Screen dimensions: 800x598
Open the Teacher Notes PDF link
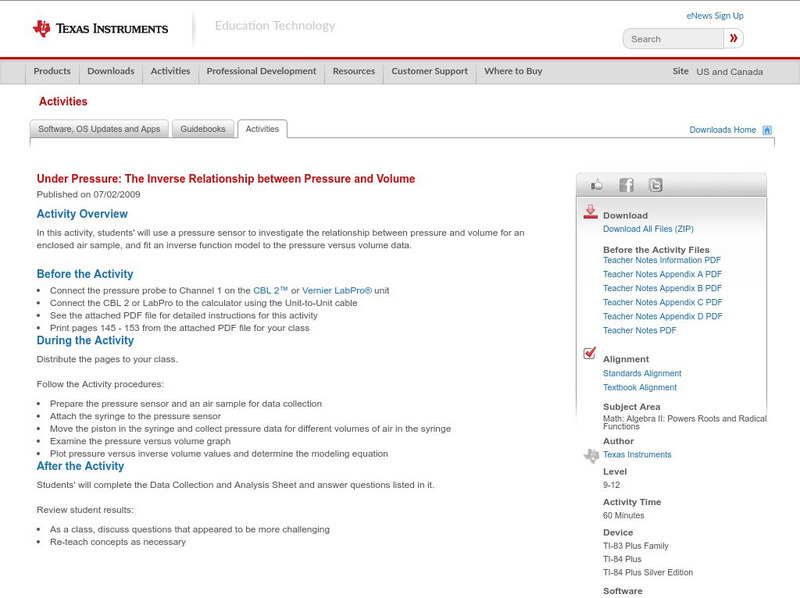(639, 331)
